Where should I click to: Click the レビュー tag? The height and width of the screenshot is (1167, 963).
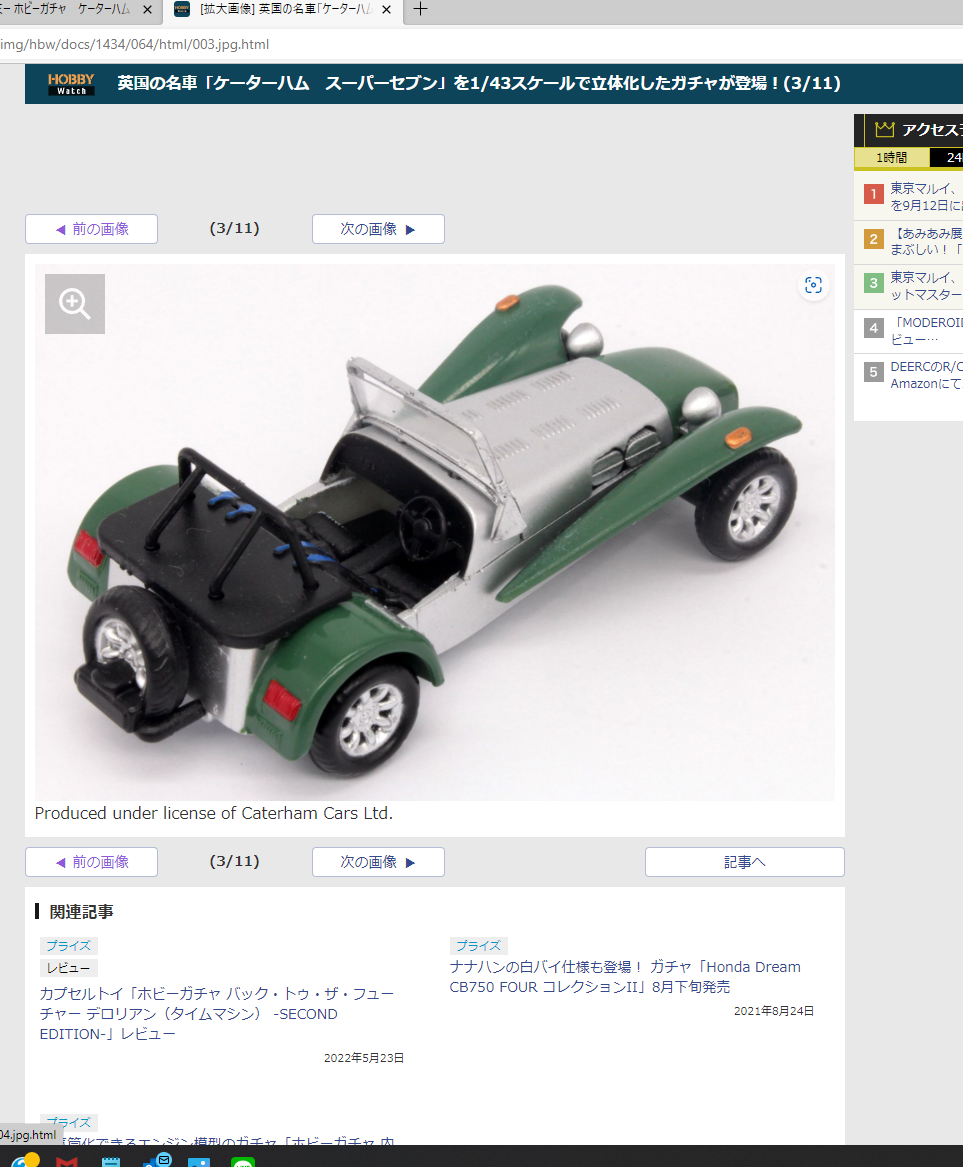68,968
